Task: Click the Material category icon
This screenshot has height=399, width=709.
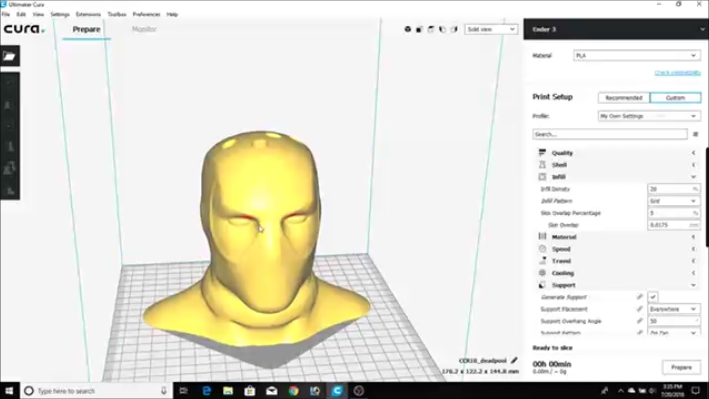Action: (542, 237)
